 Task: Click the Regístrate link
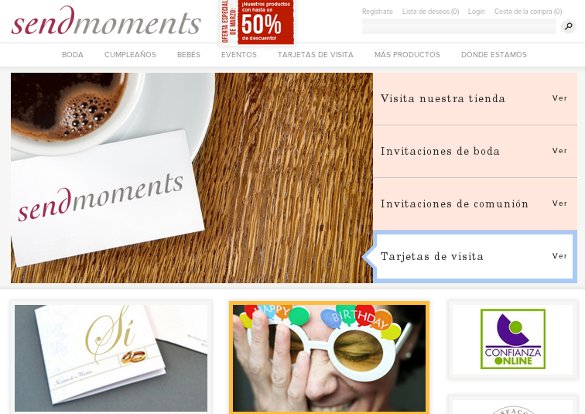(x=377, y=12)
